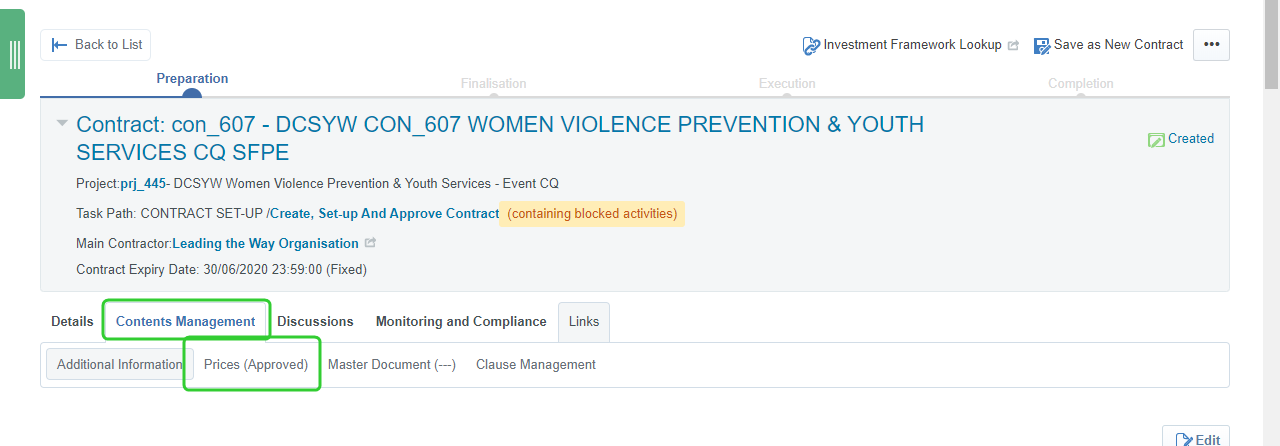This screenshot has height=446, width=1280.
Task: Click the Investment Framework Lookup link icon
Action: click(x=811, y=46)
